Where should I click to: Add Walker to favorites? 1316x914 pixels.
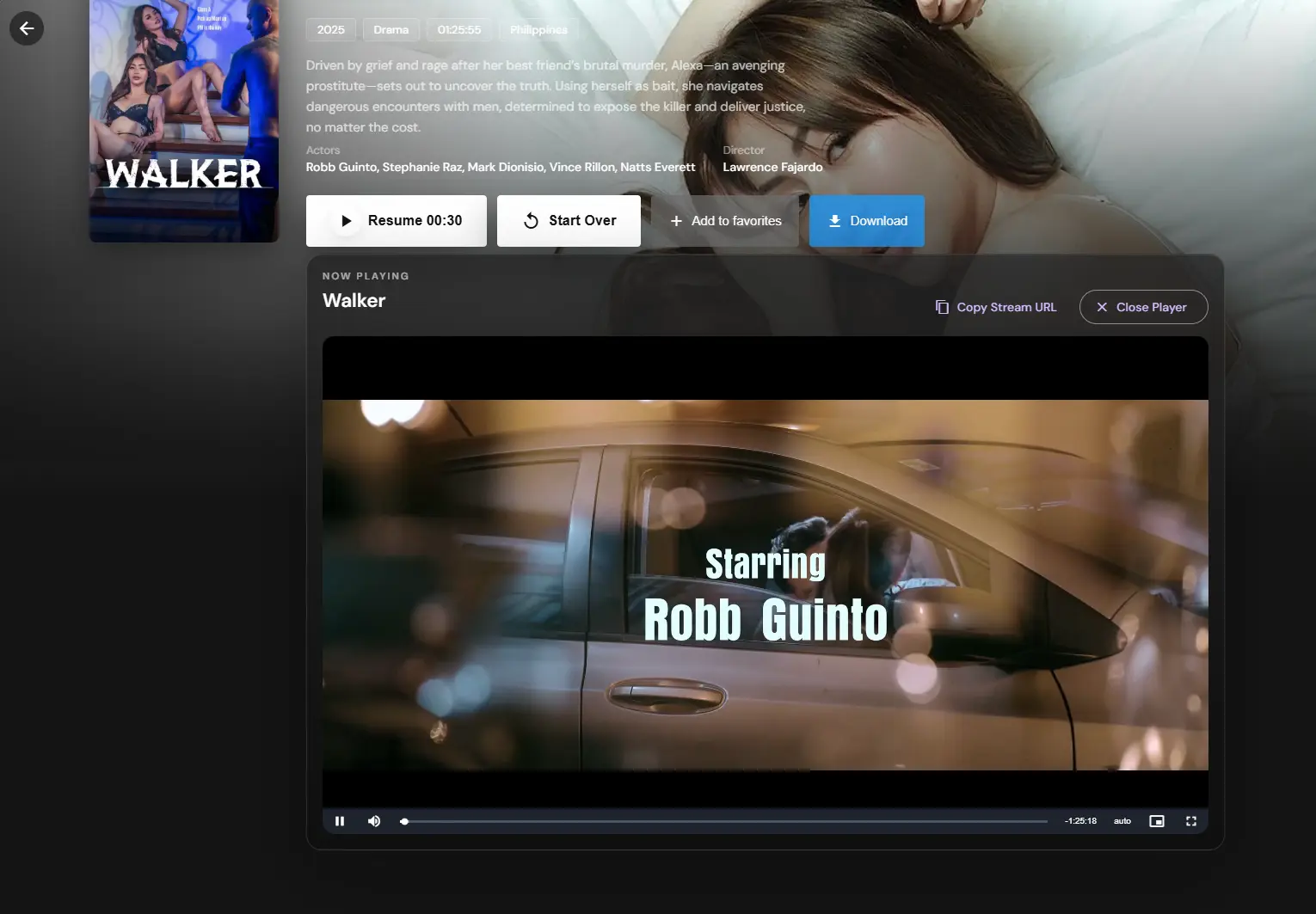point(725,221)
